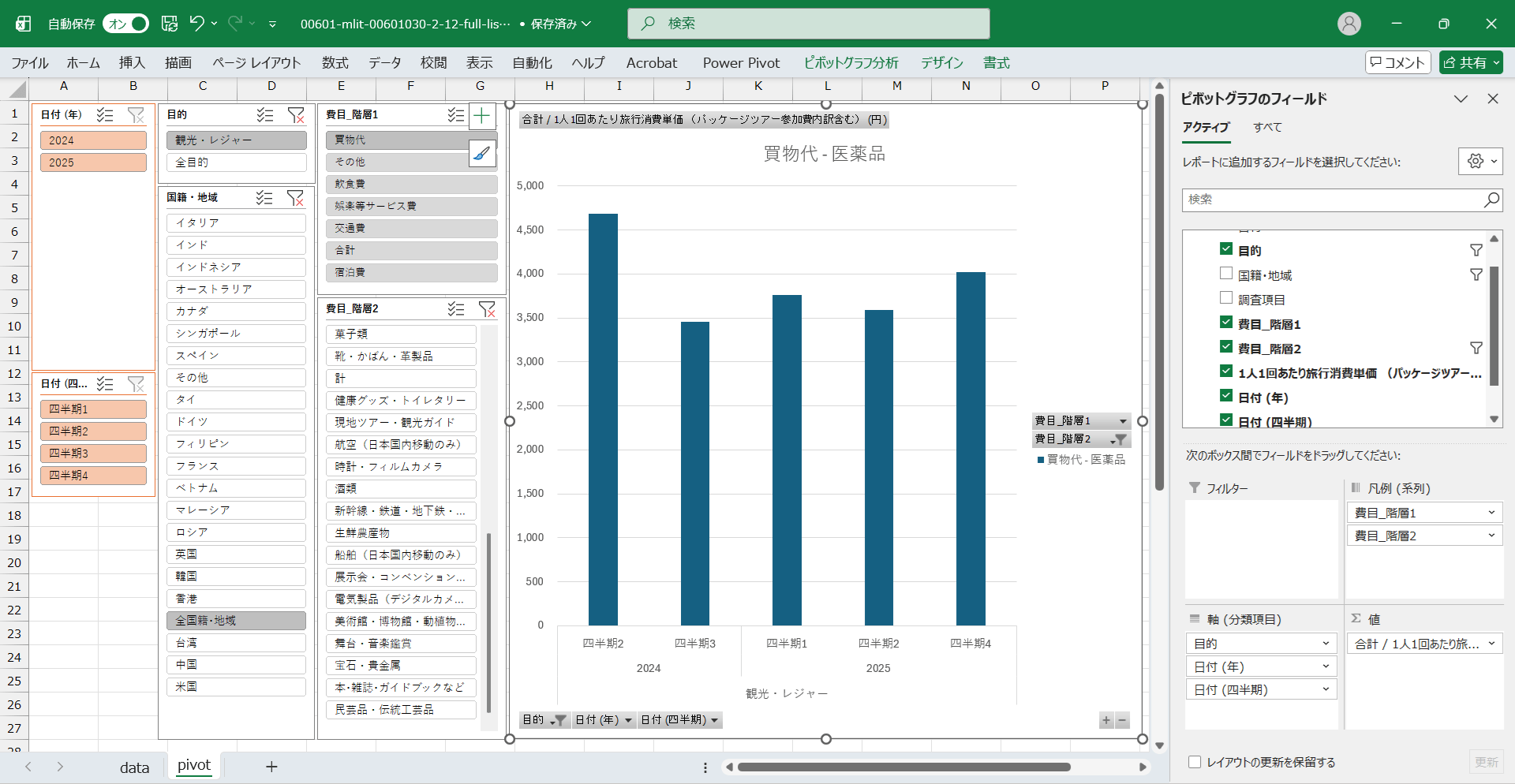1515x784 pixels.
Task: Clear filter on 目的 slicer
Action: [x=296, y=115]
